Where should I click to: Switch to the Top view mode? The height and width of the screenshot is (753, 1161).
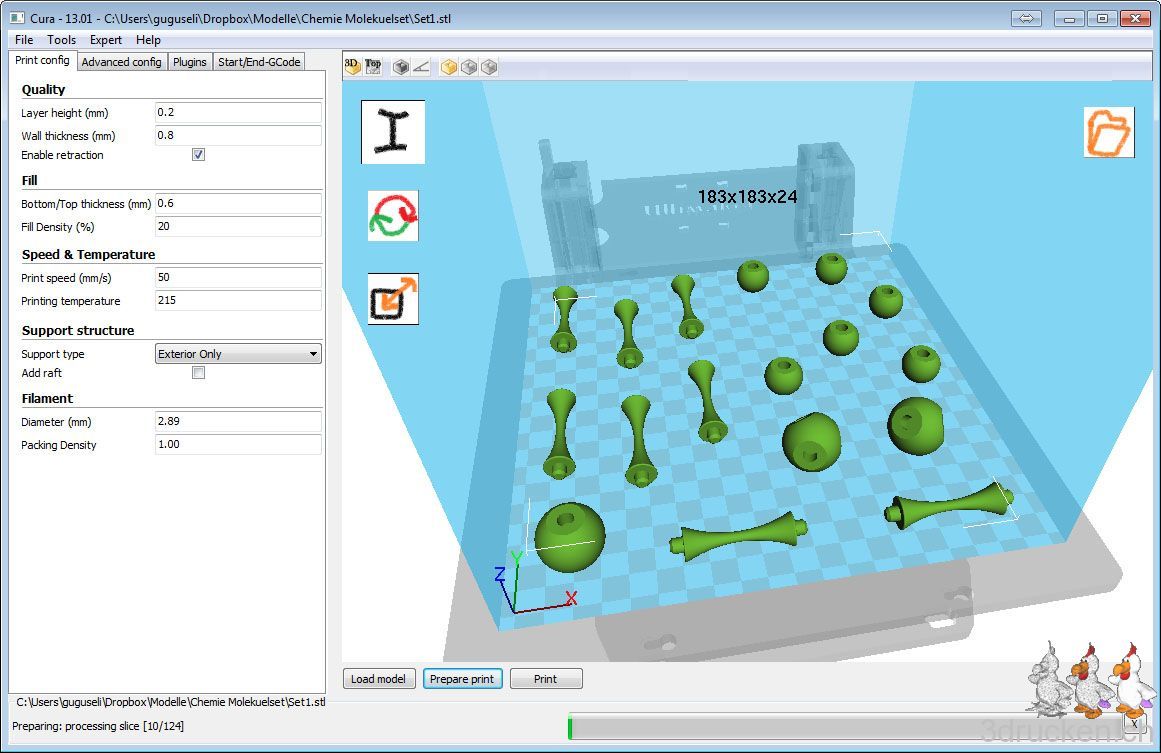pyautogui.click(x=373, y=67)
